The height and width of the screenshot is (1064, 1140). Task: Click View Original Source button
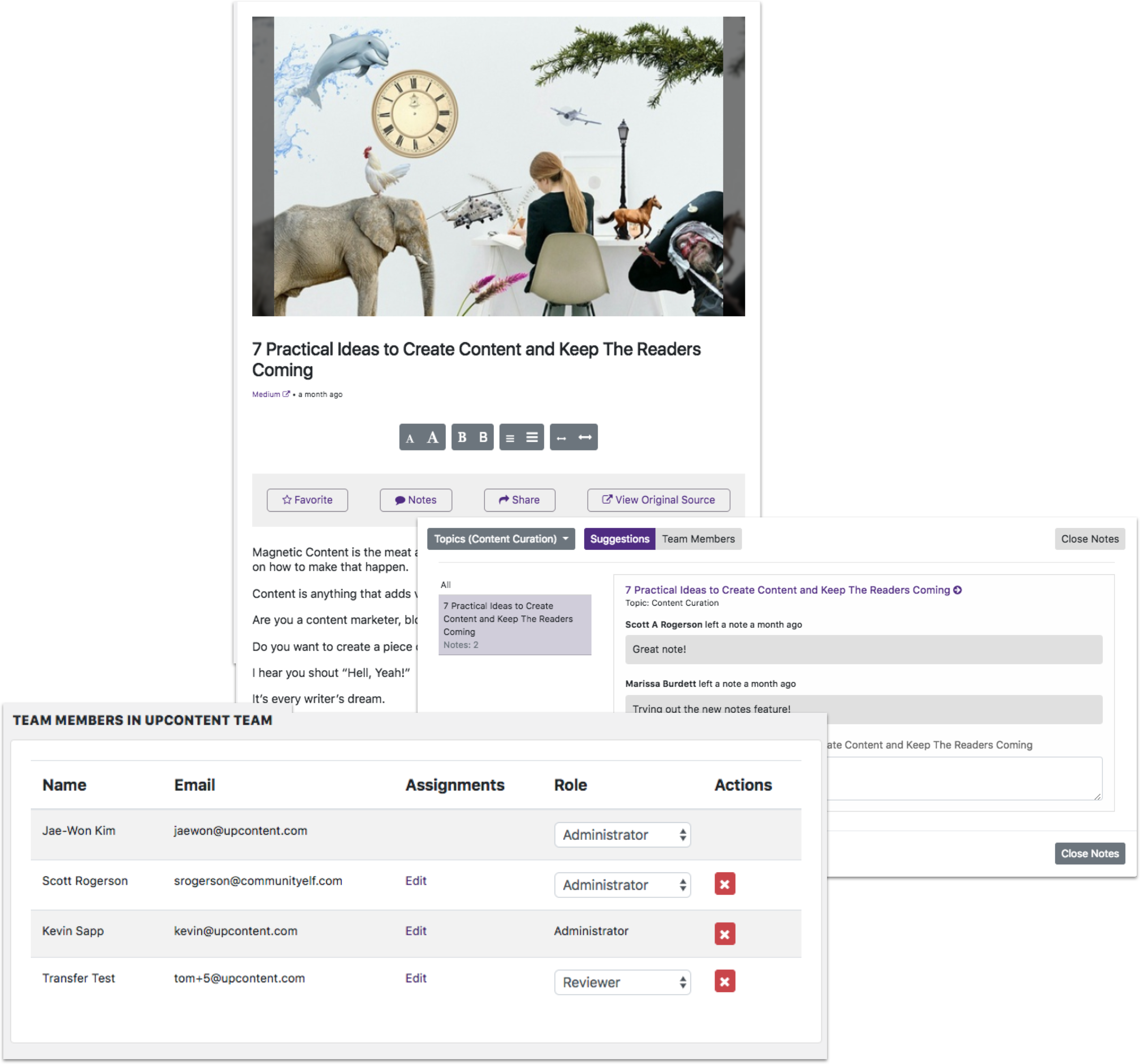pyautogui.click(x=658, y=500)
